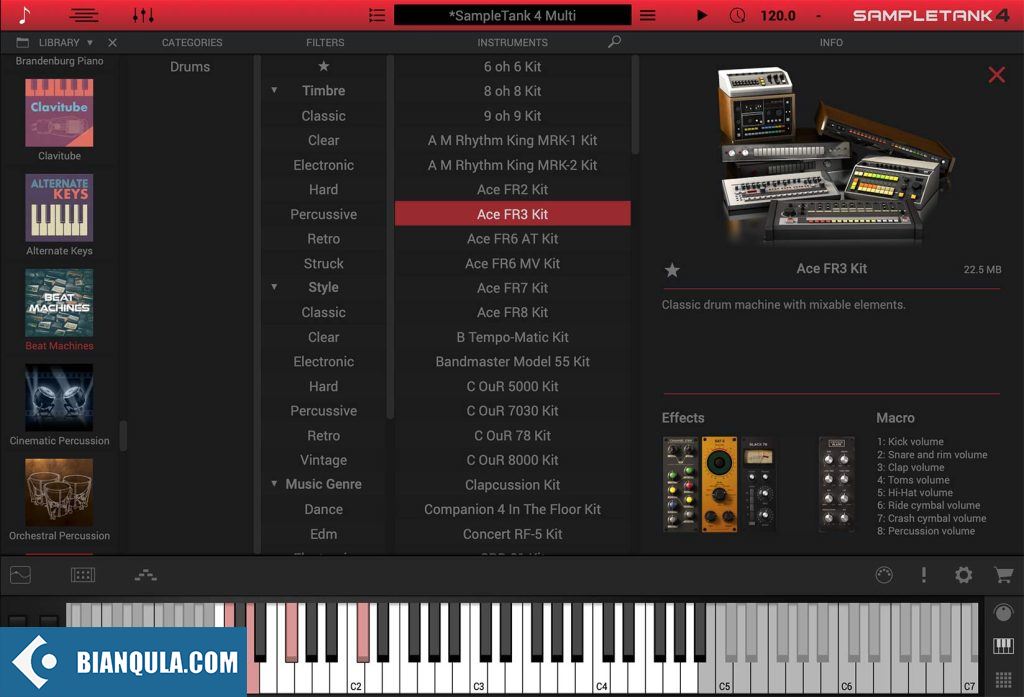Toggle the metronome clock icon
The height and width of the screenshot is (697, 1024).
click(x=737, y=15)
